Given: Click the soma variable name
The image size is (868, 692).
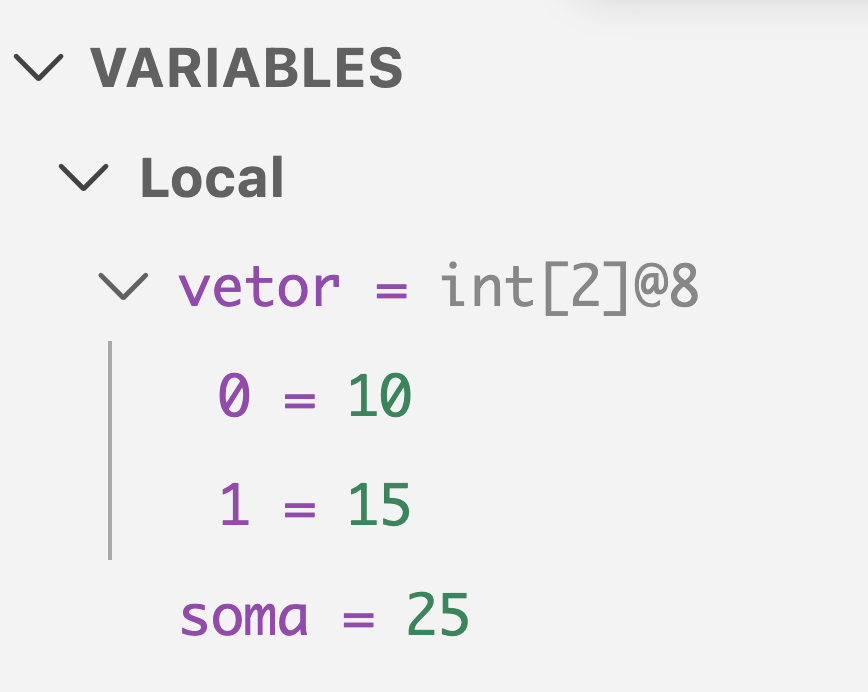Looking at the screenshot, I should [244, 618].
